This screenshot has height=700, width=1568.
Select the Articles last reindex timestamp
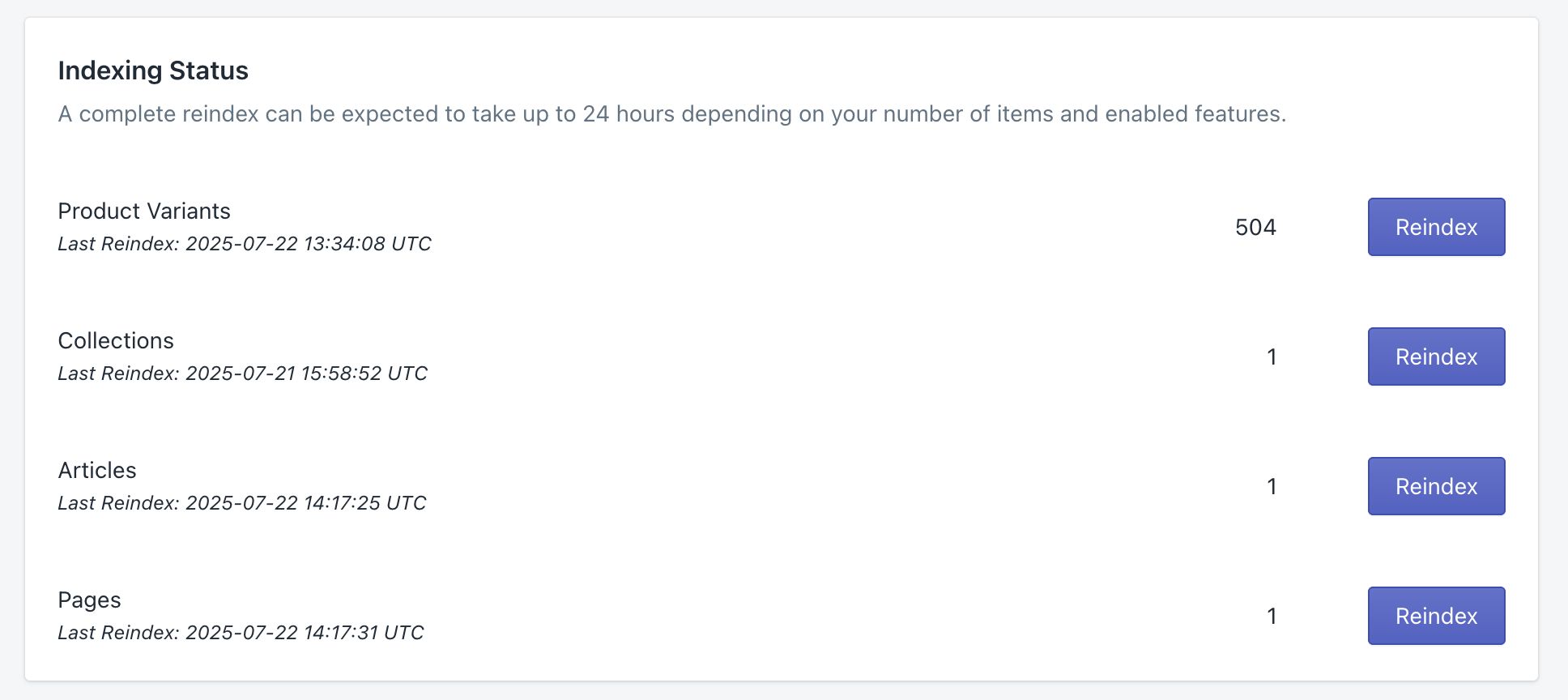[x=241, y=503]
